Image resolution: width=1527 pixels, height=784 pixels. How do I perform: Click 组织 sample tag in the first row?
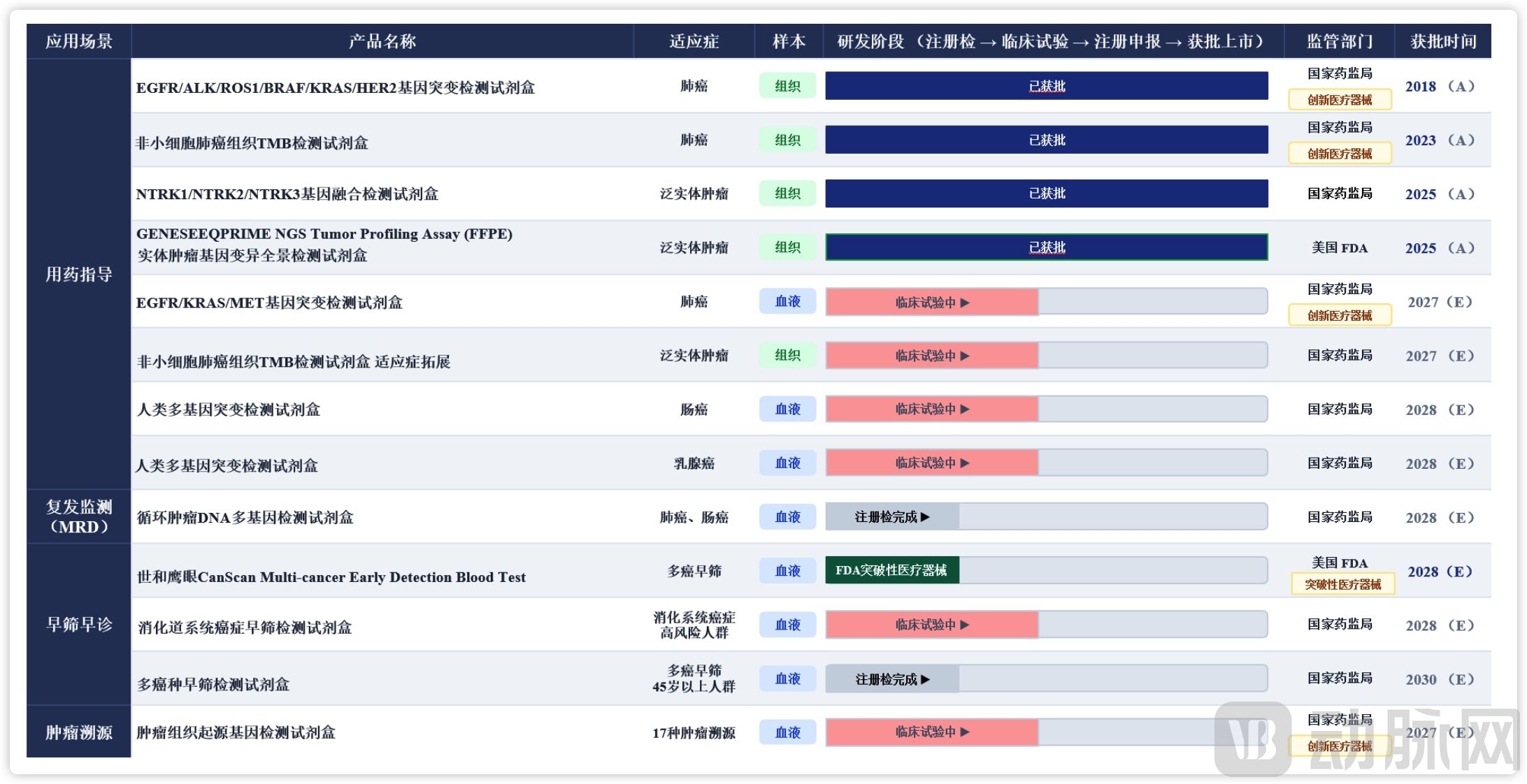coord(788,86)
